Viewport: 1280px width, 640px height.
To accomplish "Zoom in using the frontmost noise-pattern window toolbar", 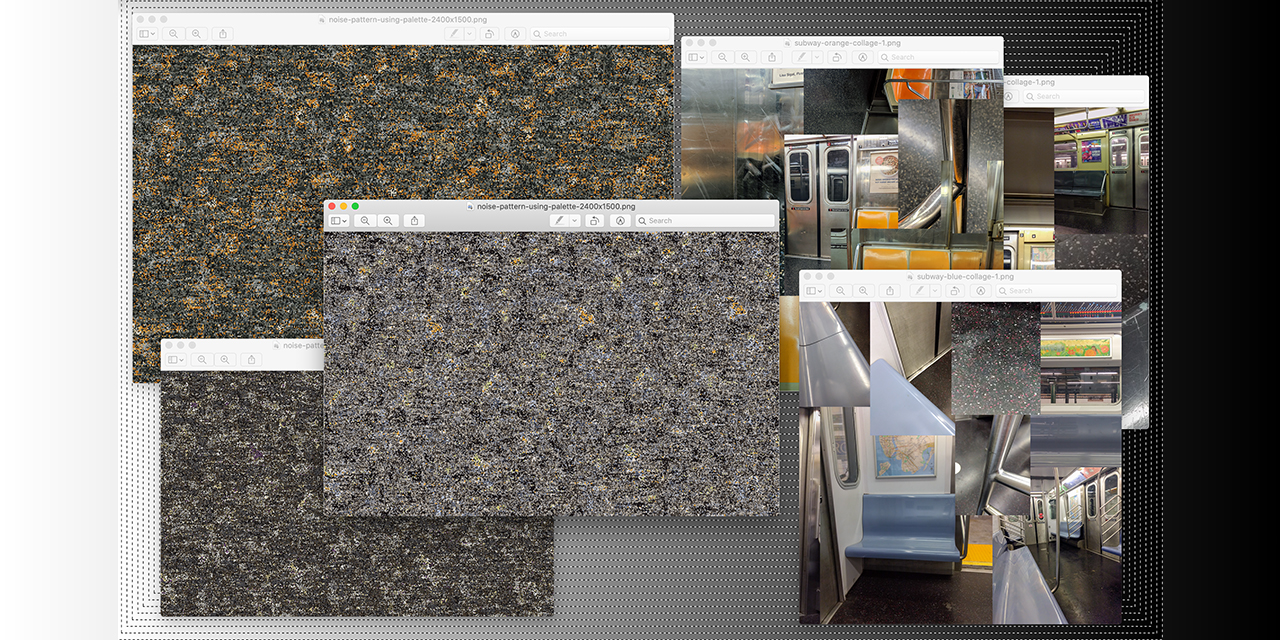I will pyautogui.click(x=388, y=220).
